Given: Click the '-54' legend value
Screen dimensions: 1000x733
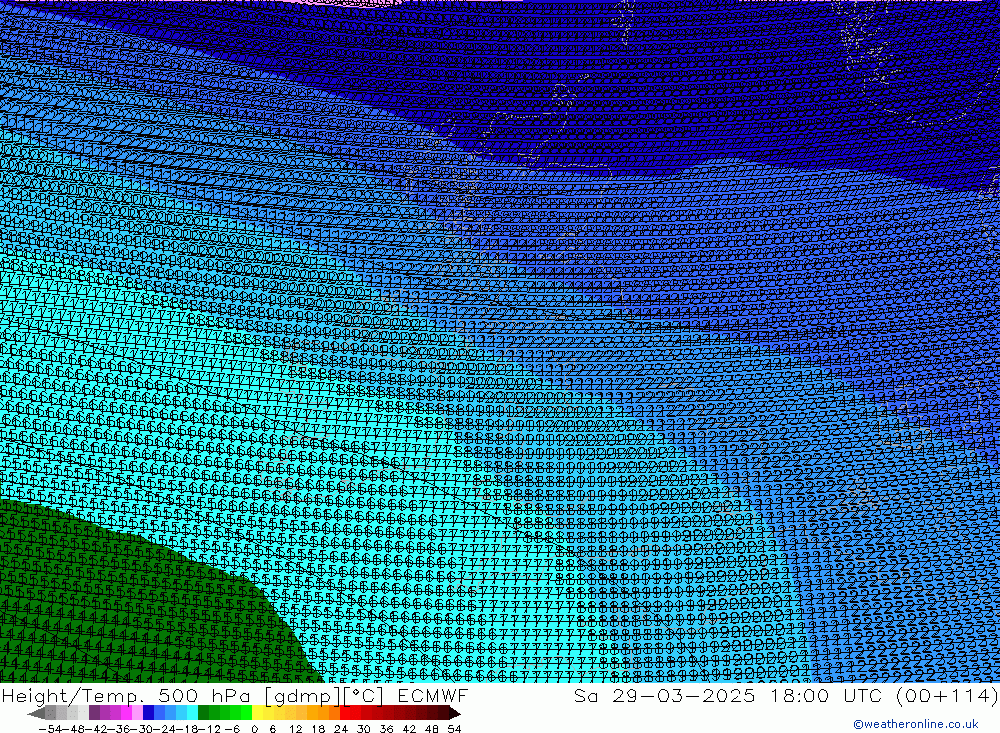Looking at the screenshot, I should pyautogui.click(x=50, y=729).
